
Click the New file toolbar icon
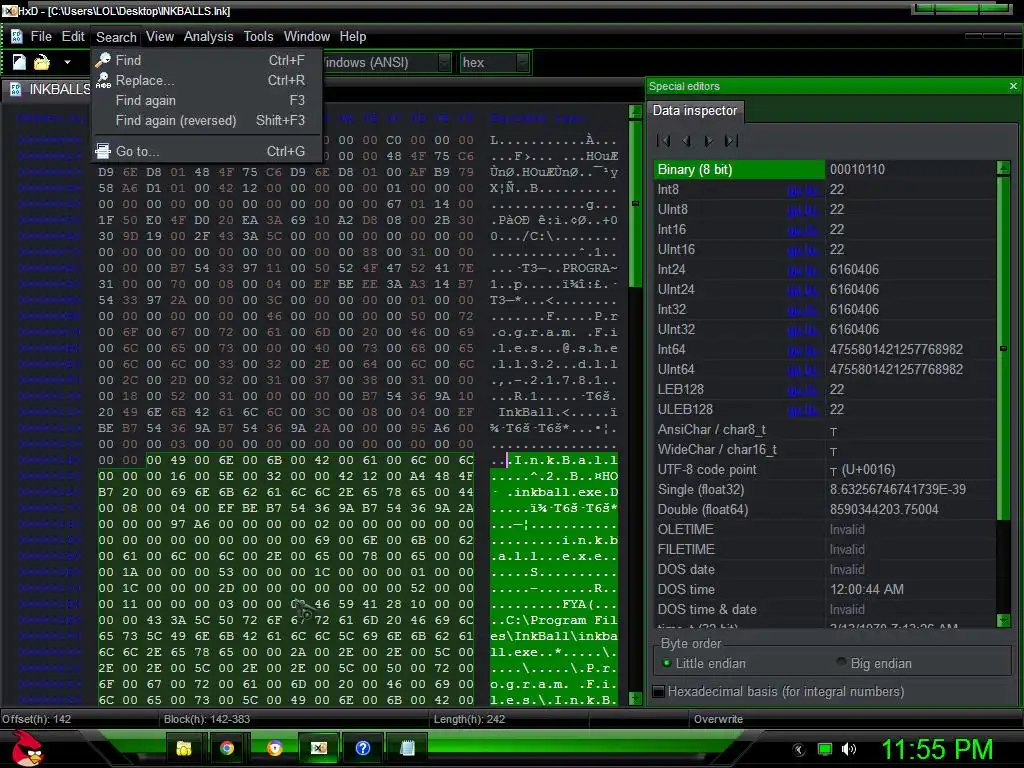[x=19, y=62]
